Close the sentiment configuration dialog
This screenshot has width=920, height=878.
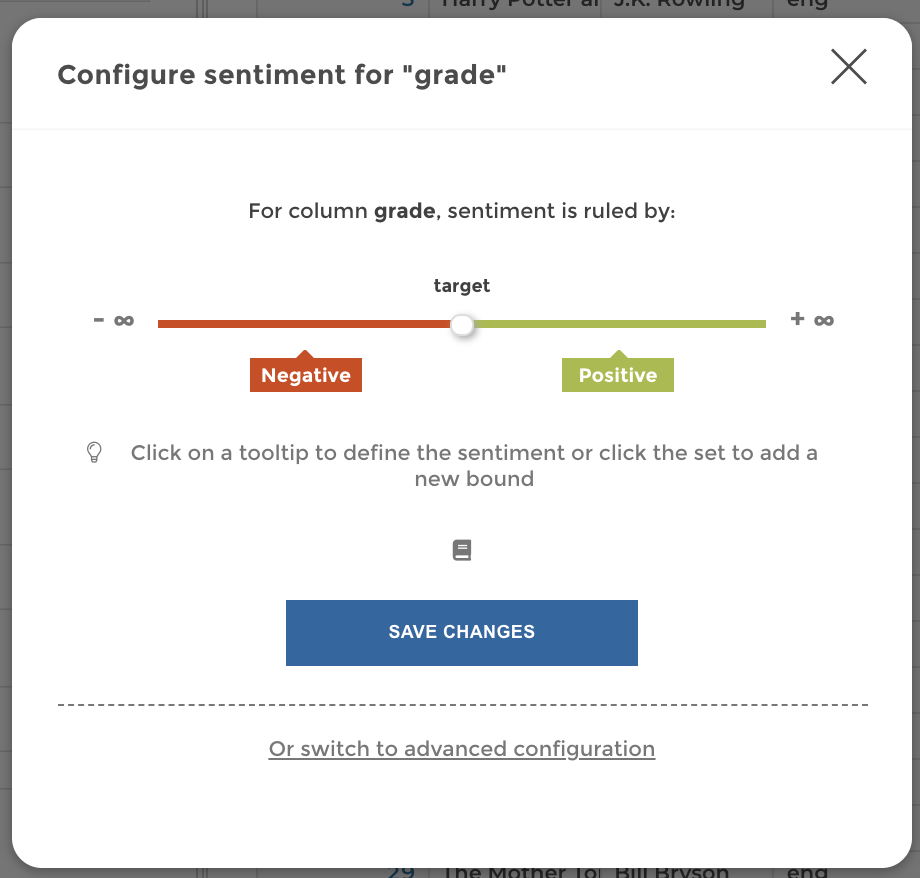[849, 67]
